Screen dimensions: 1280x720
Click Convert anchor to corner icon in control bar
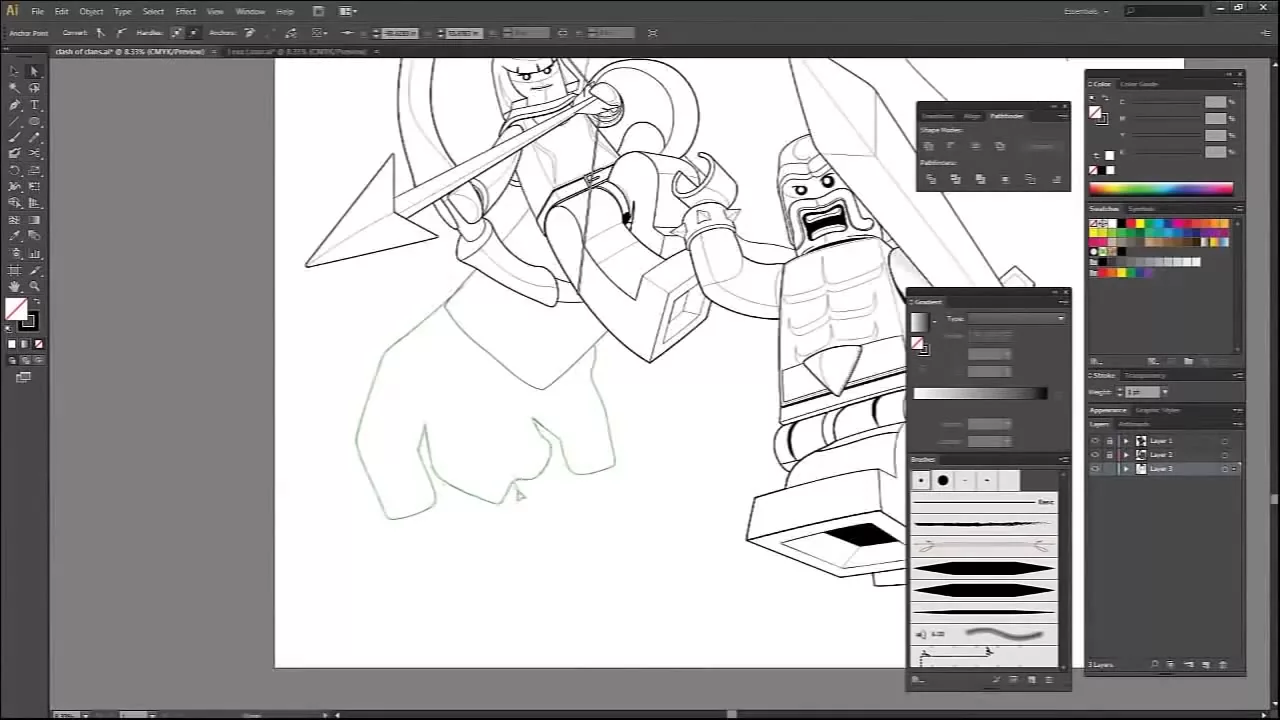tap(100, 33)
